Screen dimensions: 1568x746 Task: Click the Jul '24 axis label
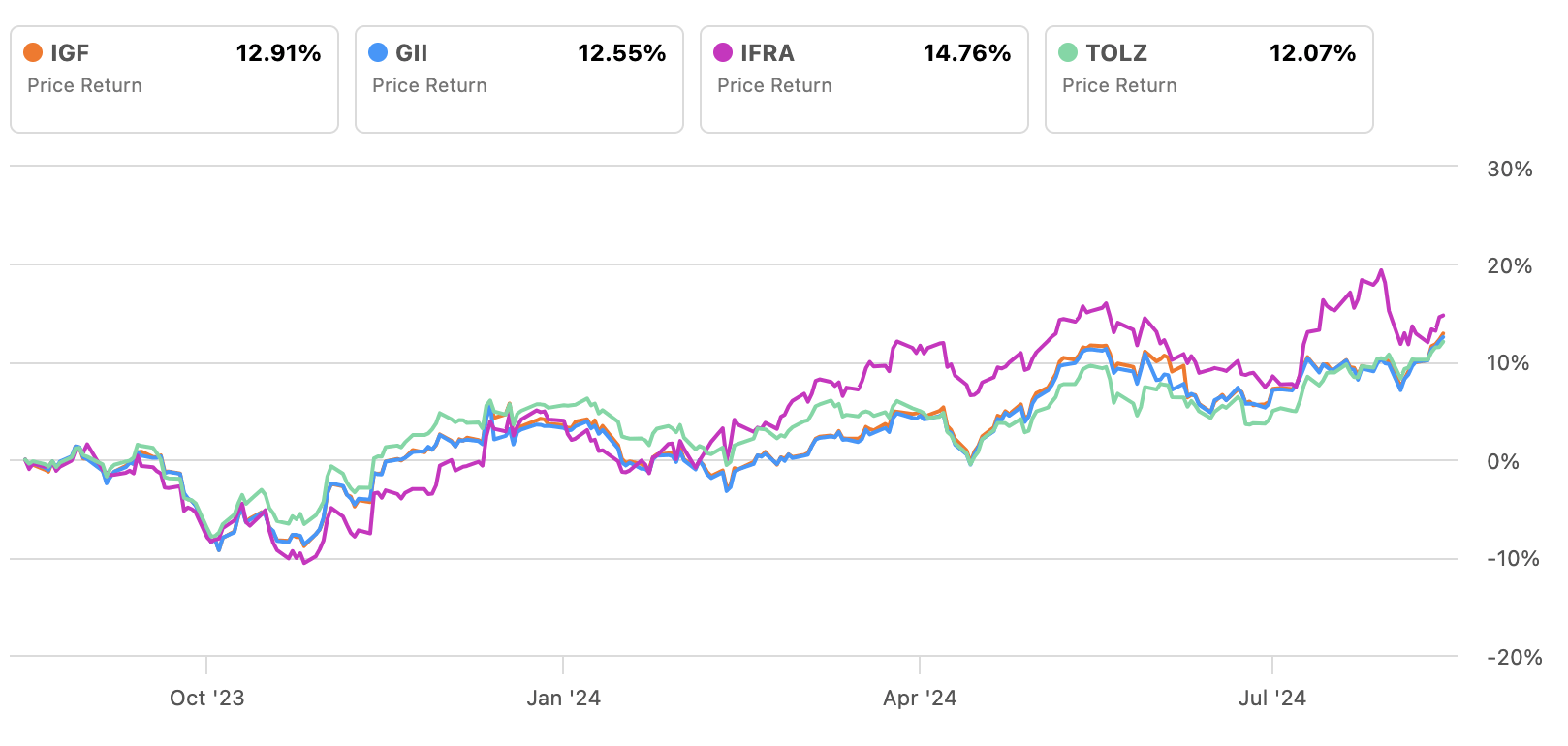[1271, 699]
